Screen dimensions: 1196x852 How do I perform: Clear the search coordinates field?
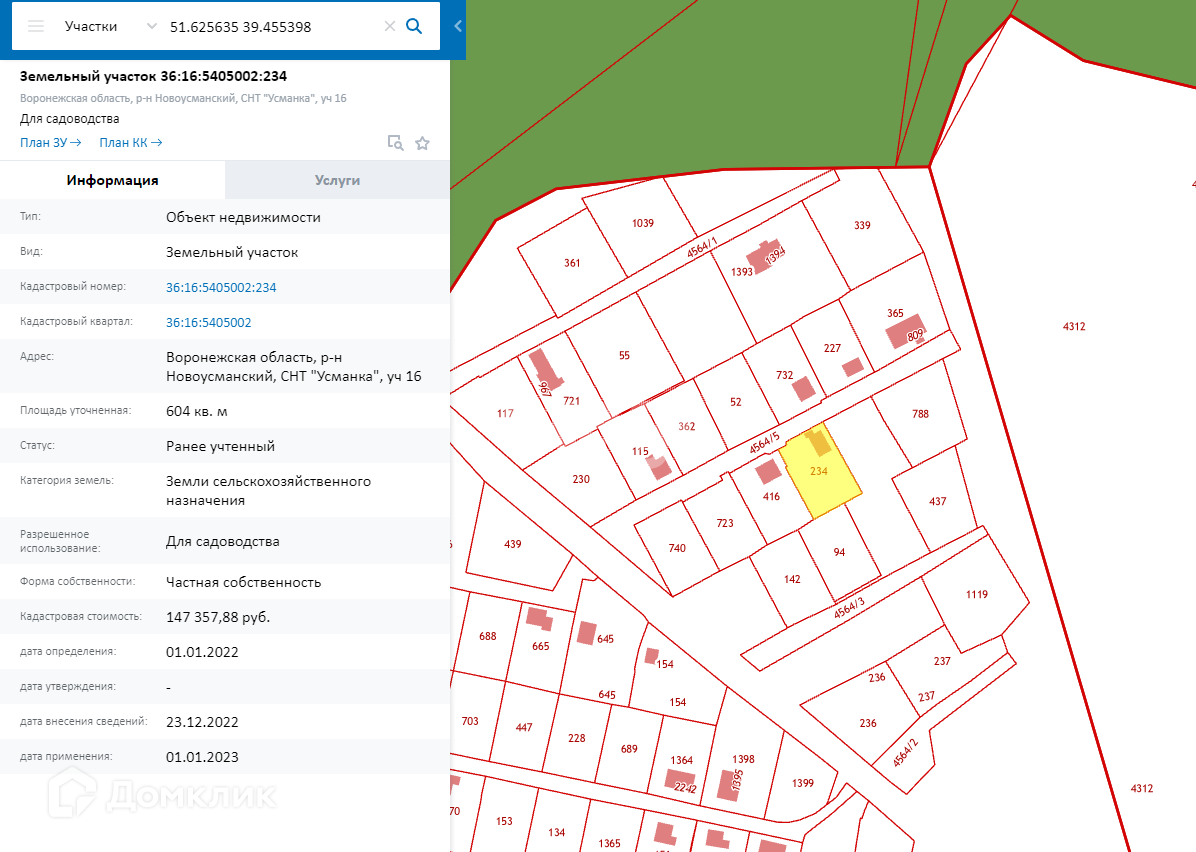click(390, 27)
